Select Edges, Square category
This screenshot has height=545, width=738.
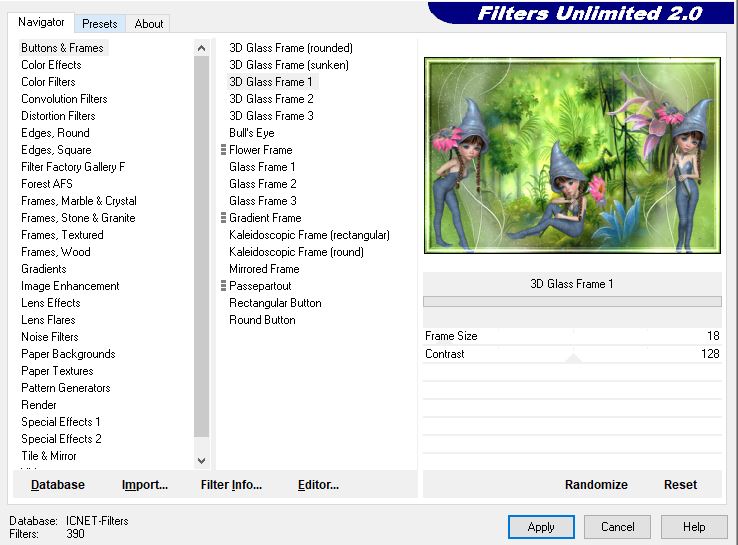pyautogui.click(x=56, y=150)
